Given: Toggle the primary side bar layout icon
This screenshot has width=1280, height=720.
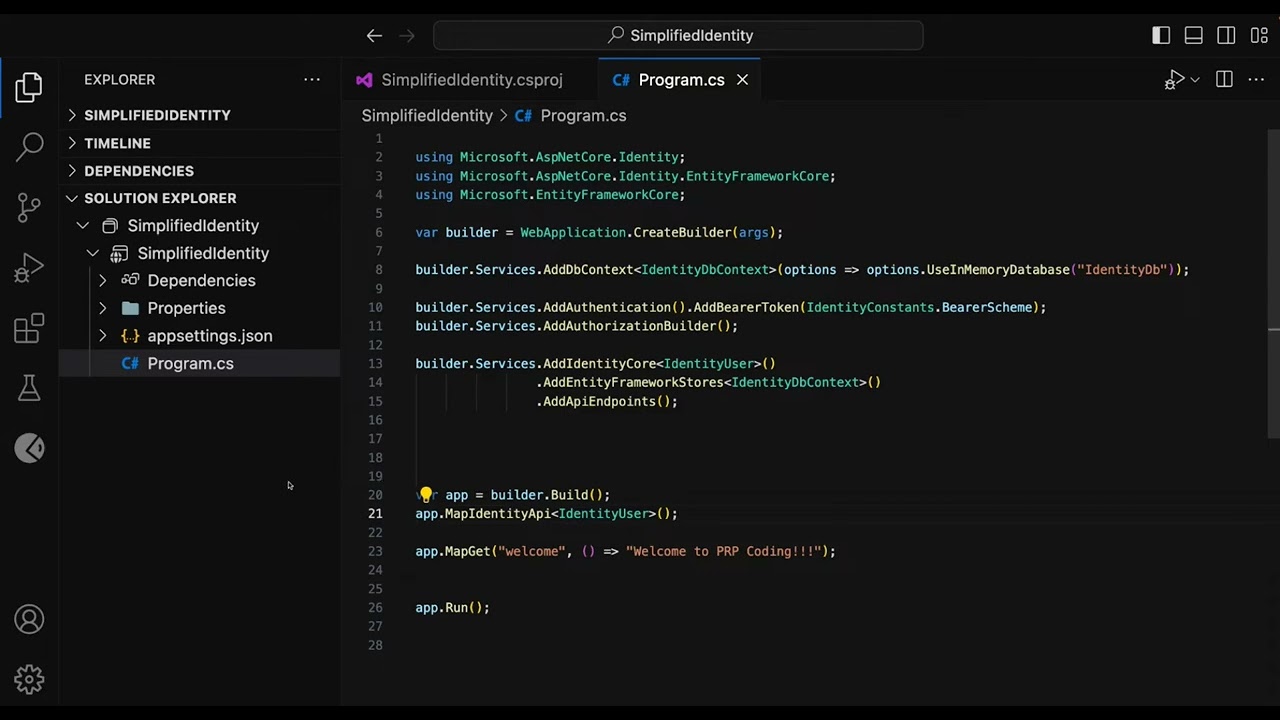Looking at the screenshot, I should 1161,35.
